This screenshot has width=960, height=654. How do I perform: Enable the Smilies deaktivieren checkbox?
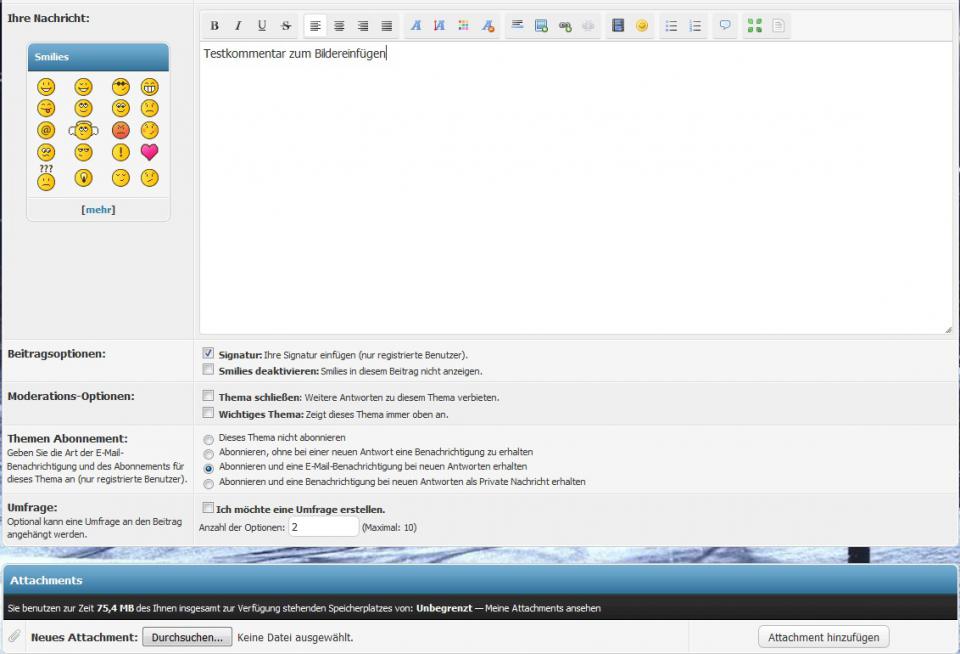click(x=208, y=369)
